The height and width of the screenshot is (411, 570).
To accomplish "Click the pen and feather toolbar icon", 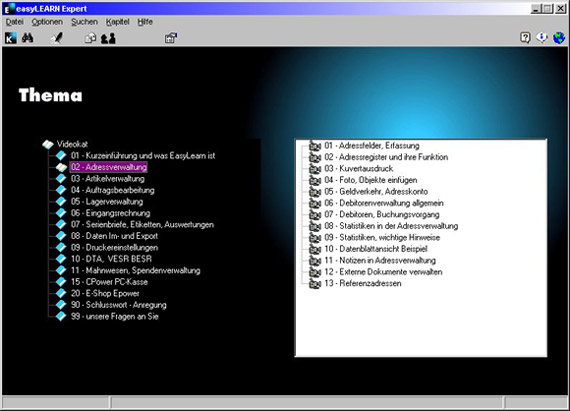I will 57,38.
